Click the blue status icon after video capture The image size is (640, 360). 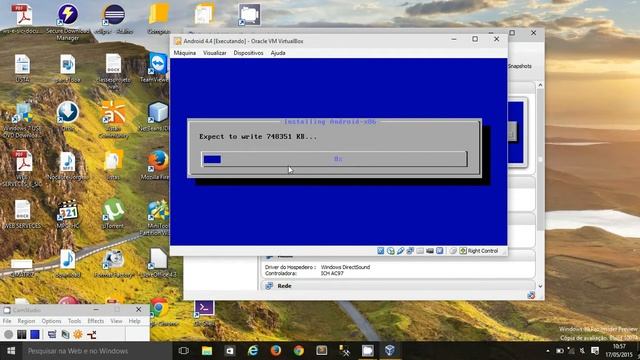tap(439, 251)
